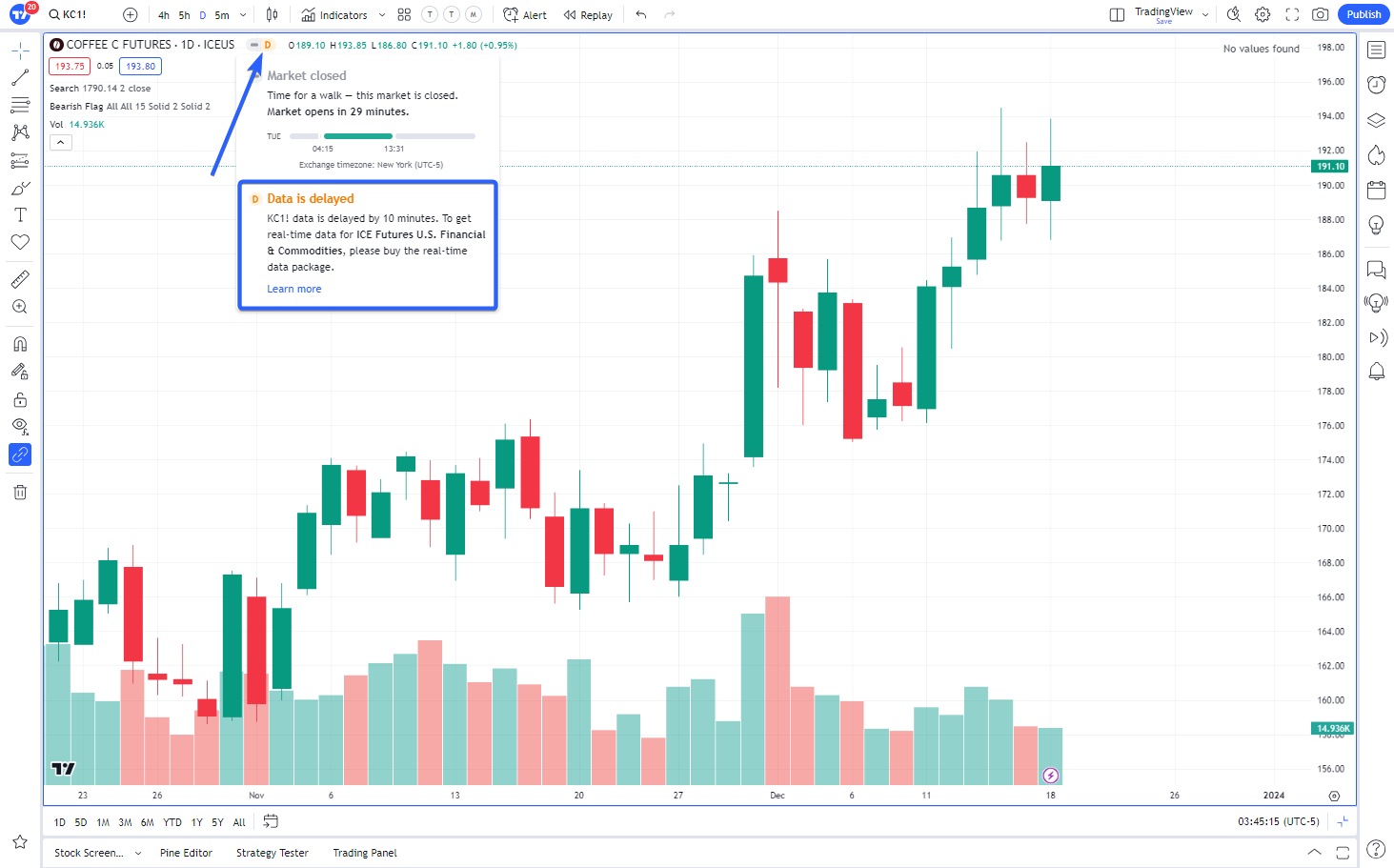Open chart settings gear icon
This screenshot has height=868, width=1394.
1263,14
